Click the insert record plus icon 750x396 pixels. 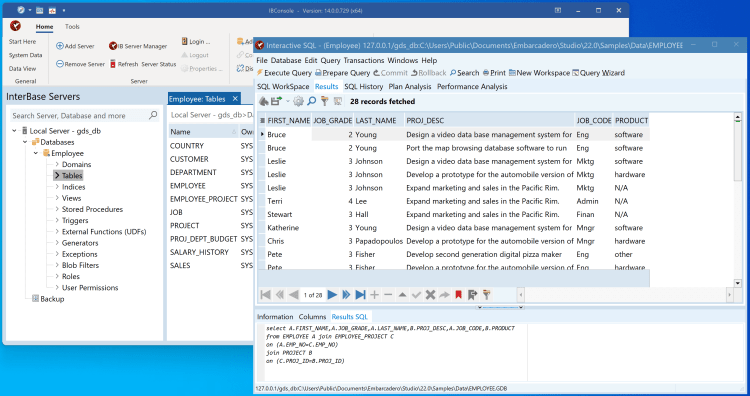point(374,295)
